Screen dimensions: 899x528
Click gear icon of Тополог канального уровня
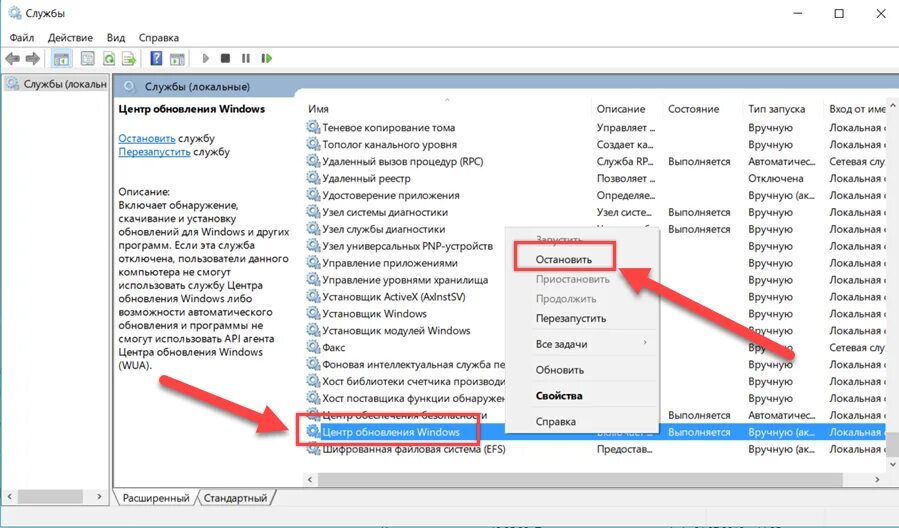tap(313, 144)
